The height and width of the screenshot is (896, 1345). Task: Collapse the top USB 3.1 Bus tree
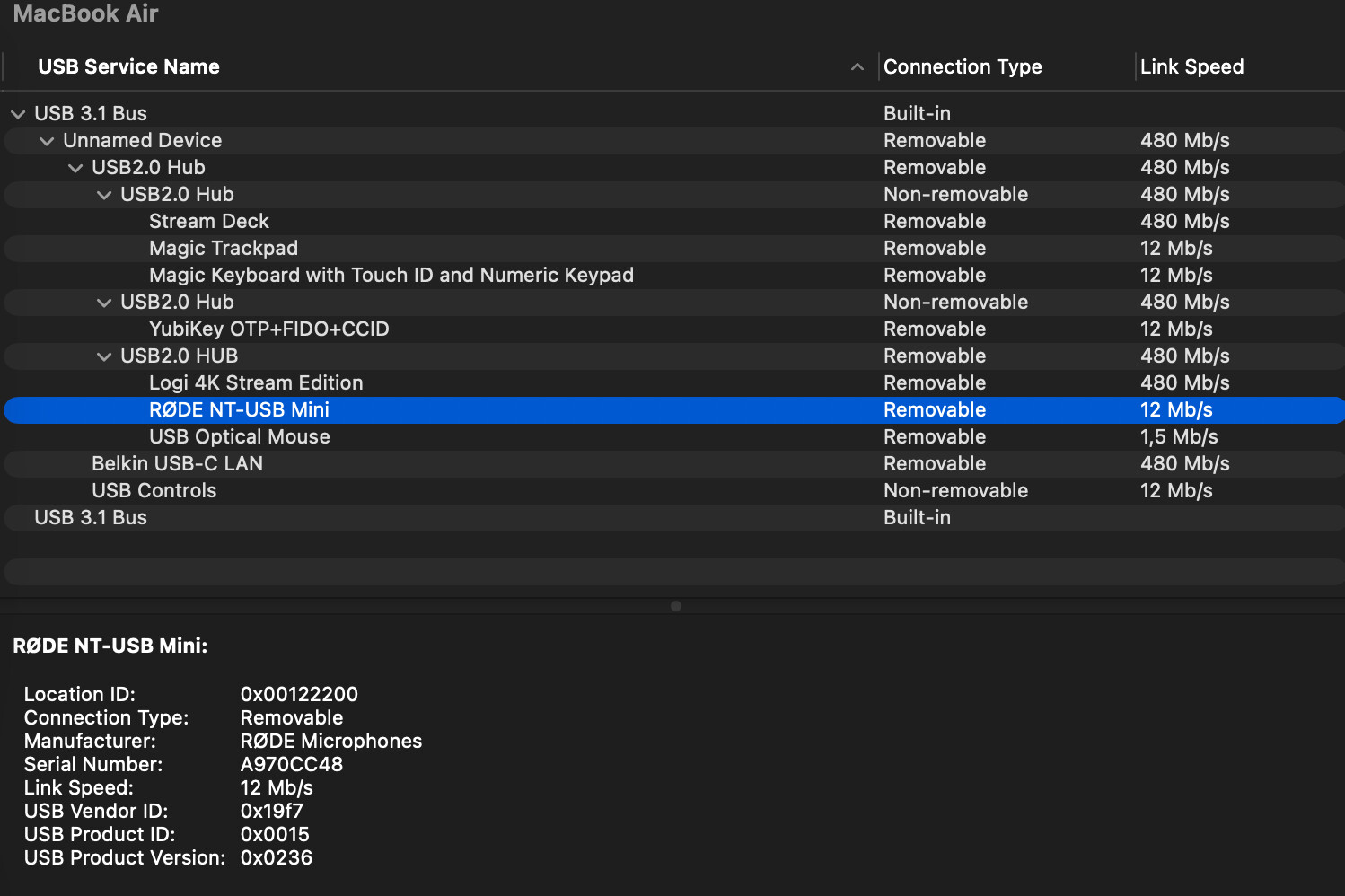(x=18, y=114)
